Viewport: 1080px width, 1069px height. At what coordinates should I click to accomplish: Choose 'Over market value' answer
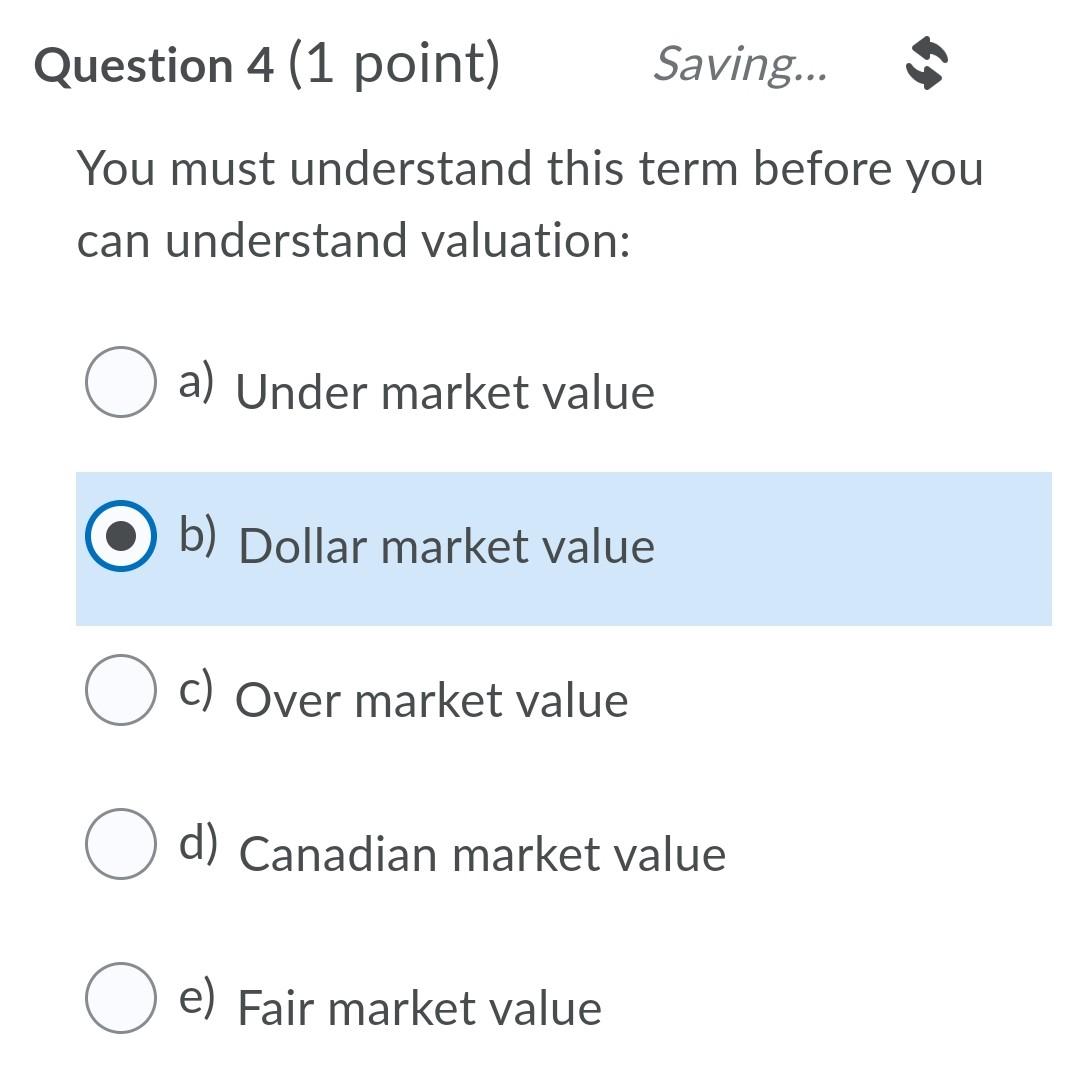120,691
